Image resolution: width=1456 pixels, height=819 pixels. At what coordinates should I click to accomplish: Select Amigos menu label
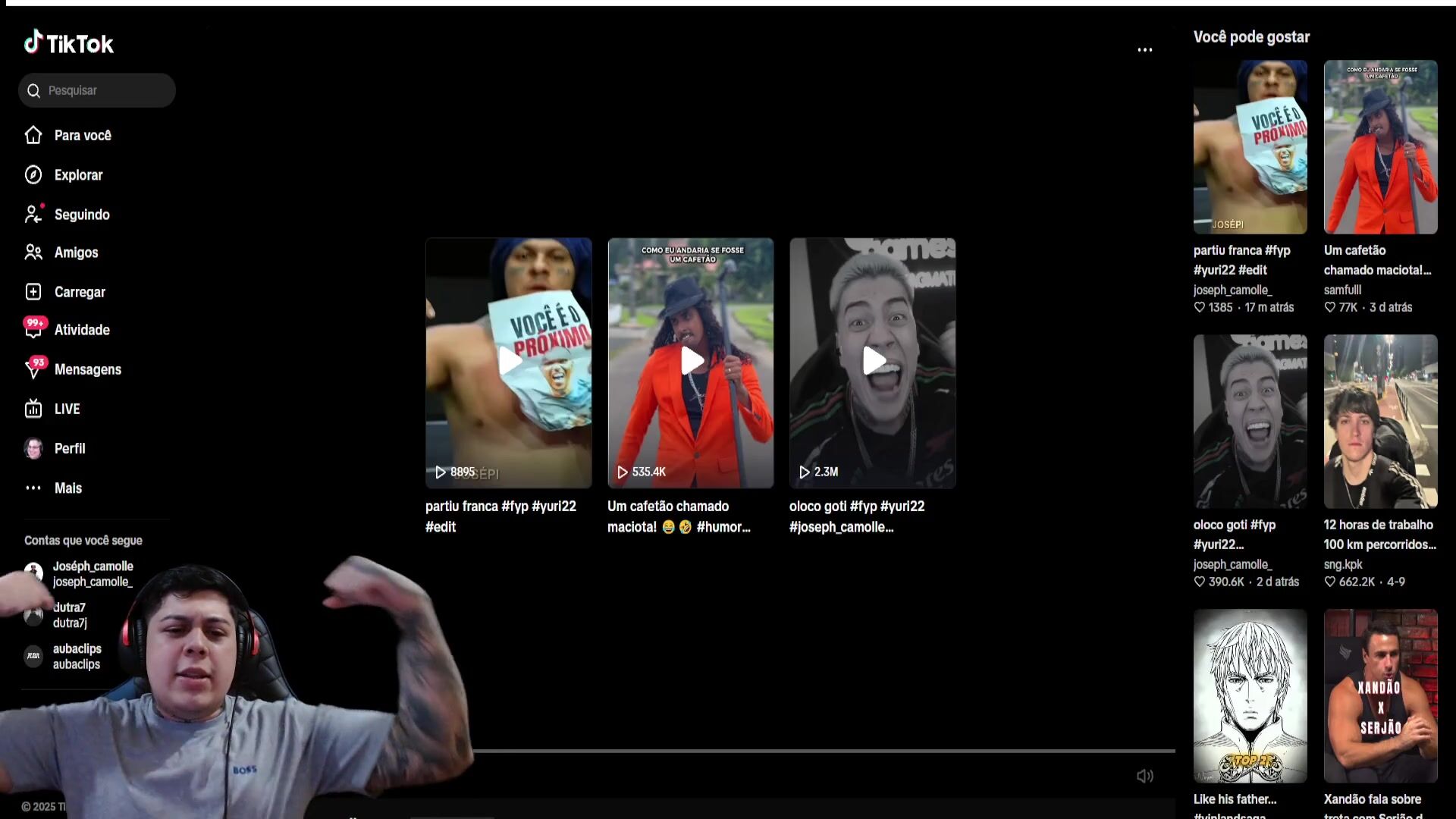coord(76,253)
